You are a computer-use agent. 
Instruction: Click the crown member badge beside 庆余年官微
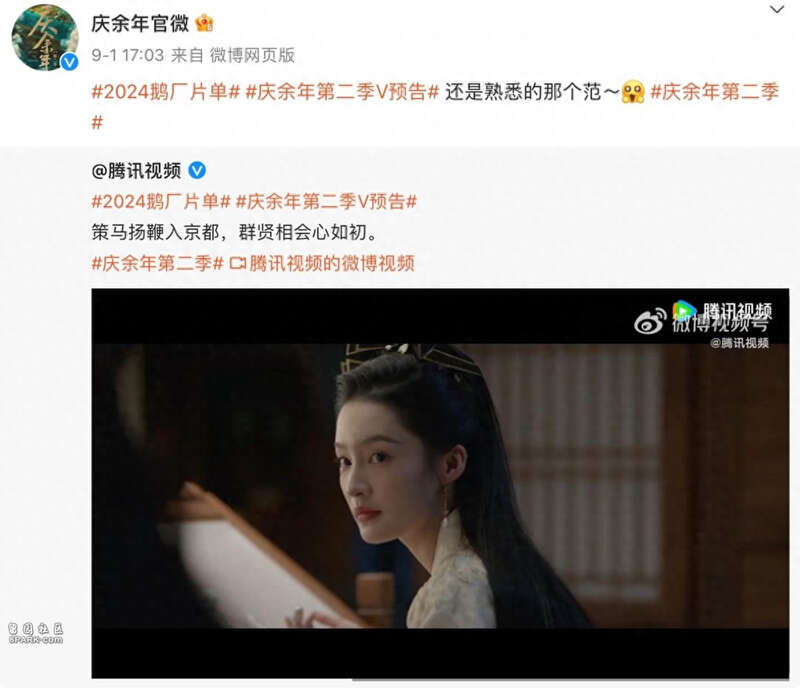tap(204, 23)
